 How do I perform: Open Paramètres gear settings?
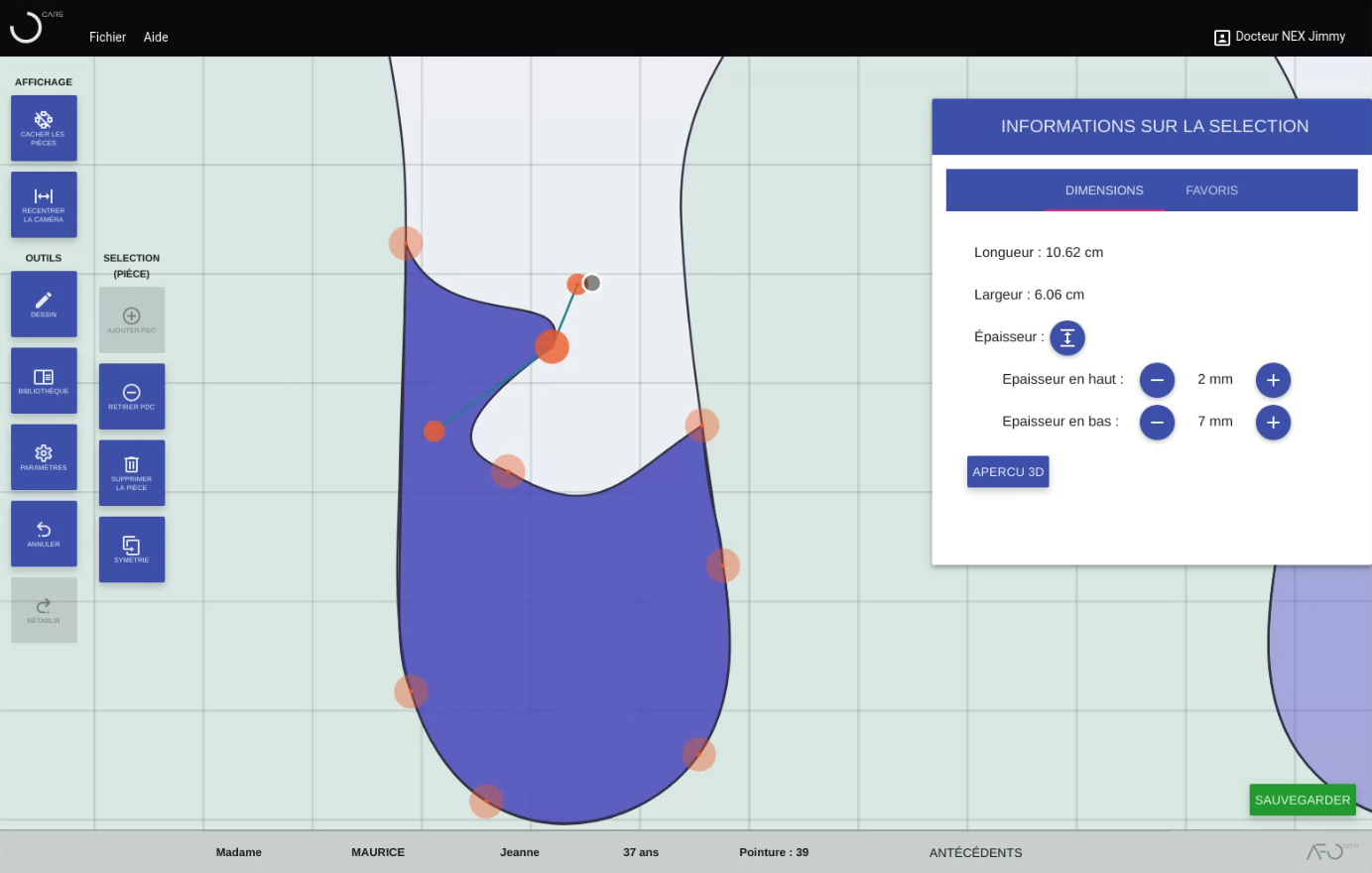[x=44, y=457]
